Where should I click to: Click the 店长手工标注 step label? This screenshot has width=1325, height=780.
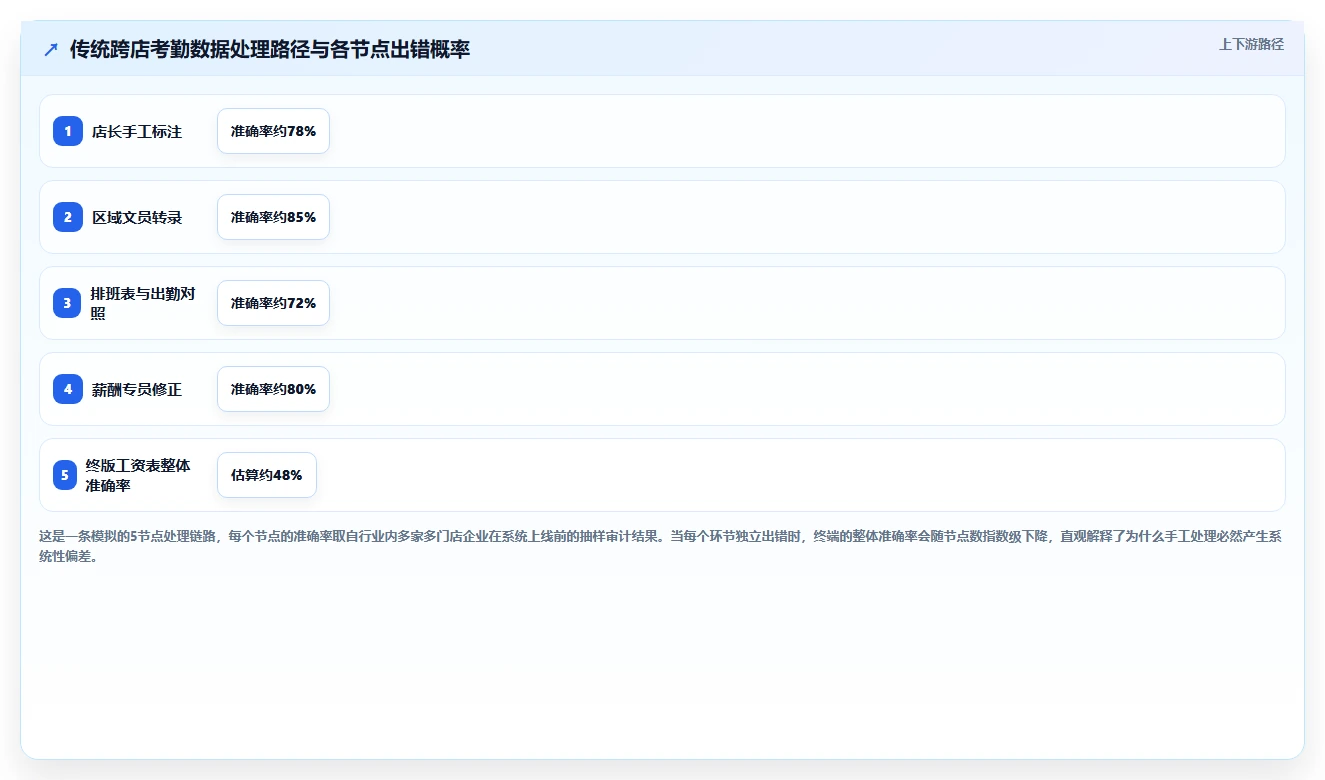point(137,131)
